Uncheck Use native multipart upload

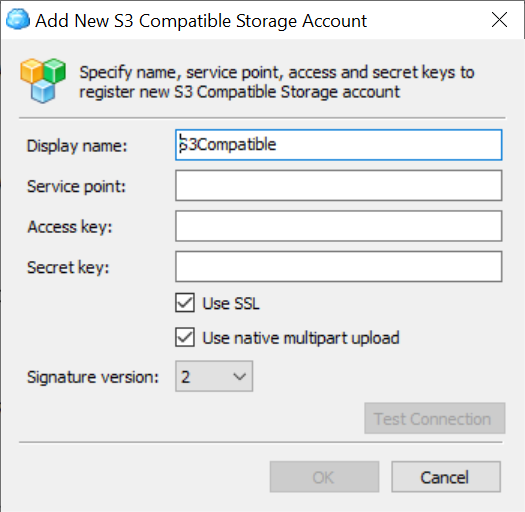[185, 337]
